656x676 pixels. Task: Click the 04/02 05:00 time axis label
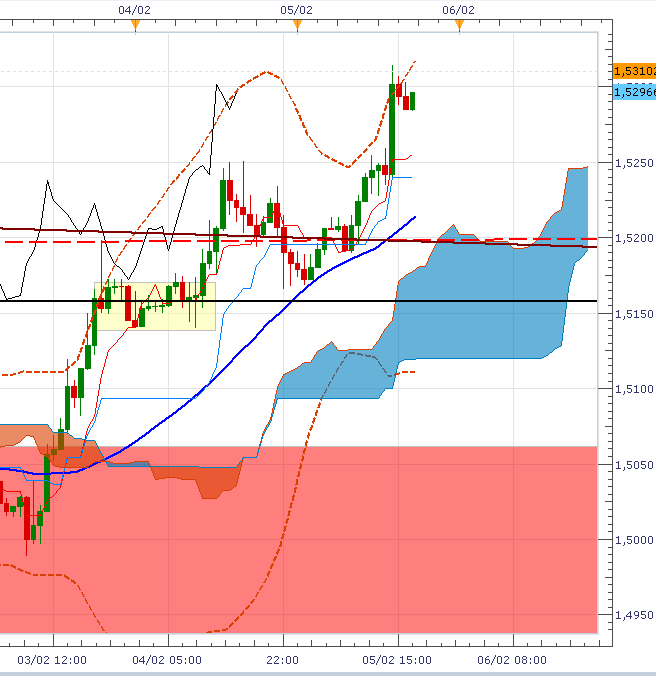click(x=167, y=660)
